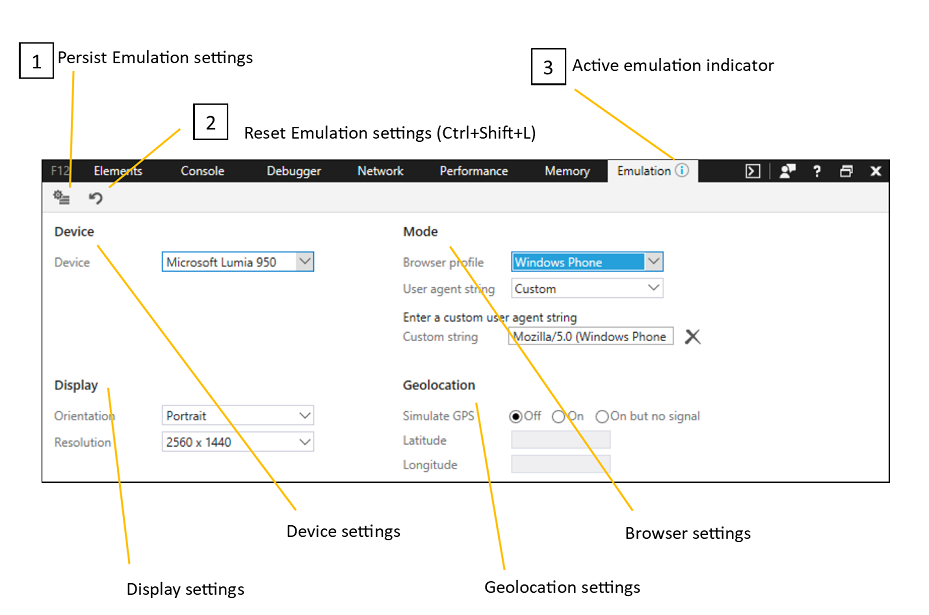Screen dimensions: 929x615
Task: Open the Help question mark icon
Action: (817, 171)
